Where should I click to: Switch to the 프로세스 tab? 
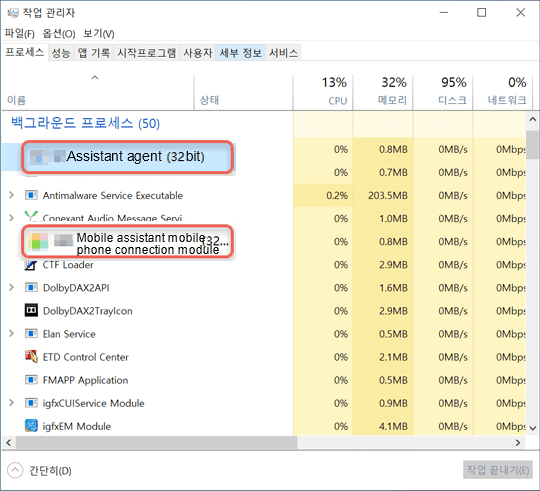(x=24, y=52)
